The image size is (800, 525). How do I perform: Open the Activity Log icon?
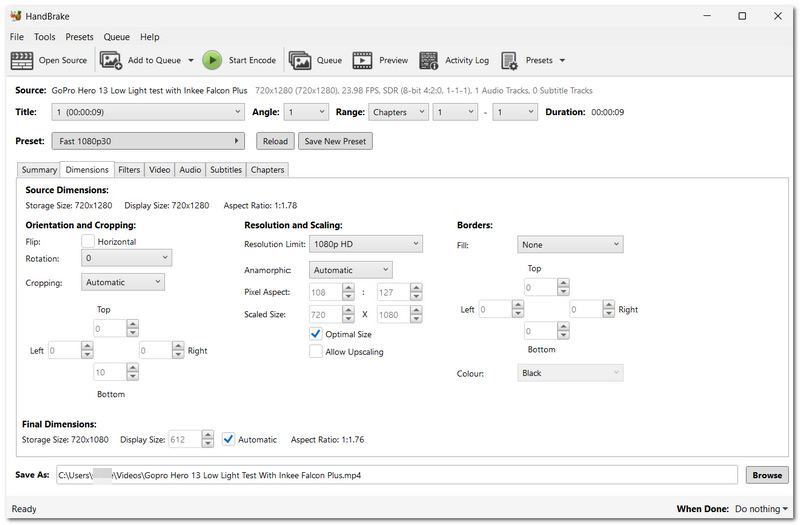[429, 60]
